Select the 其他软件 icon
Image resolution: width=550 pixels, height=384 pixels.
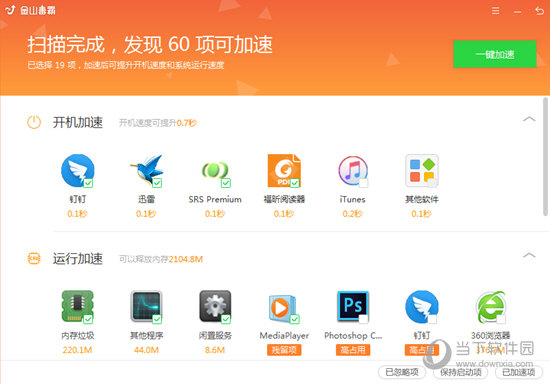tap(422, 171)
